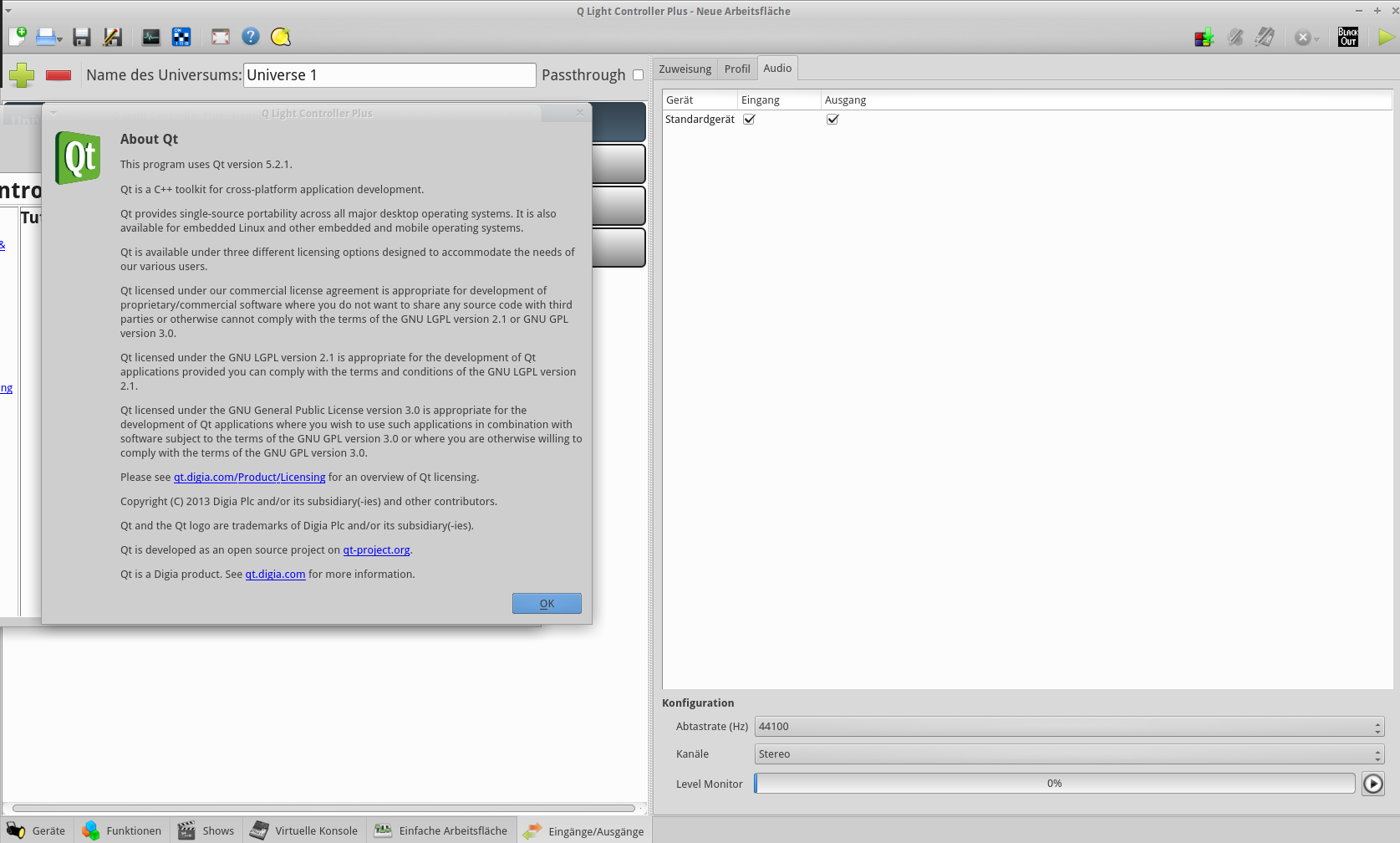
Task: Click the Gerät column header
Action: point(700,100)
